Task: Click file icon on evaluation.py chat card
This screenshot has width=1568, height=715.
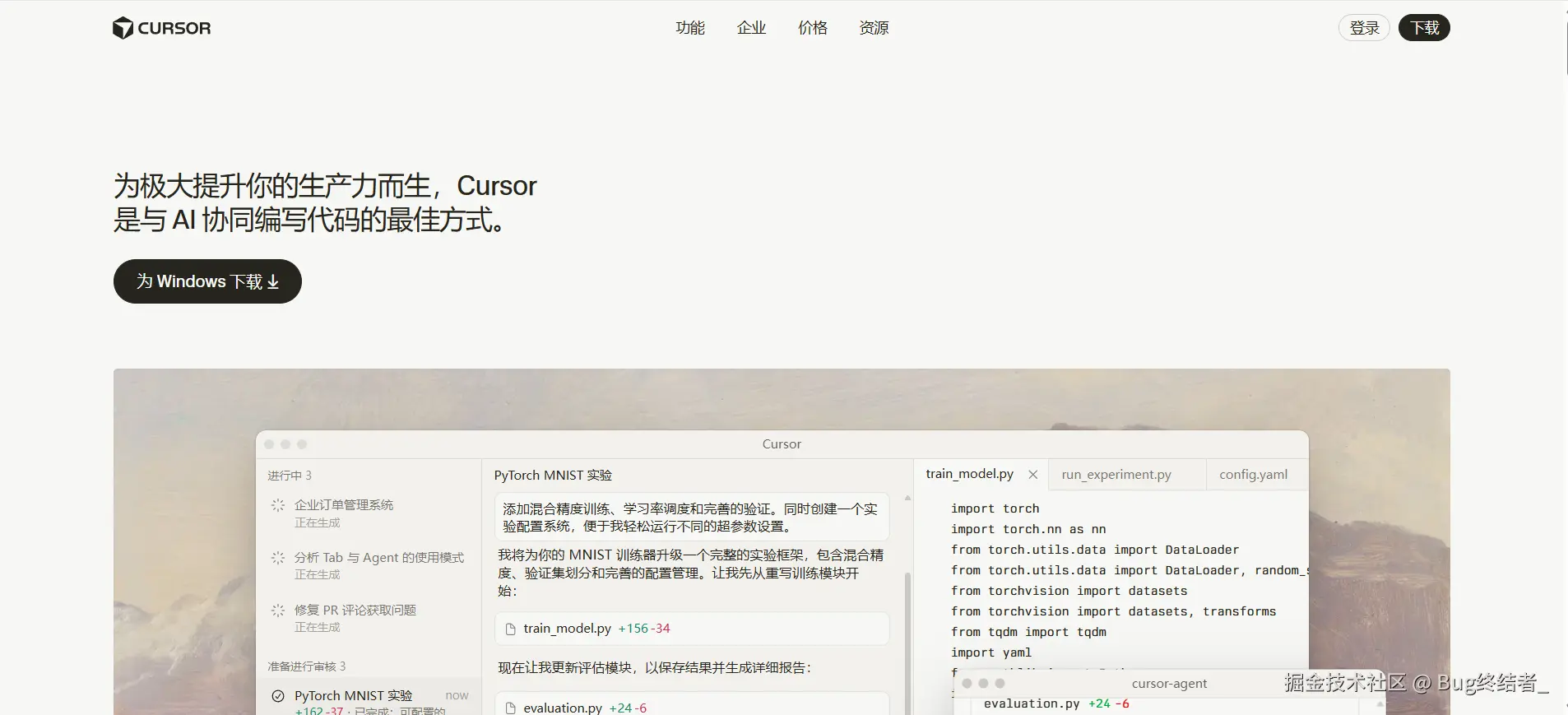Action: point(510,708)
